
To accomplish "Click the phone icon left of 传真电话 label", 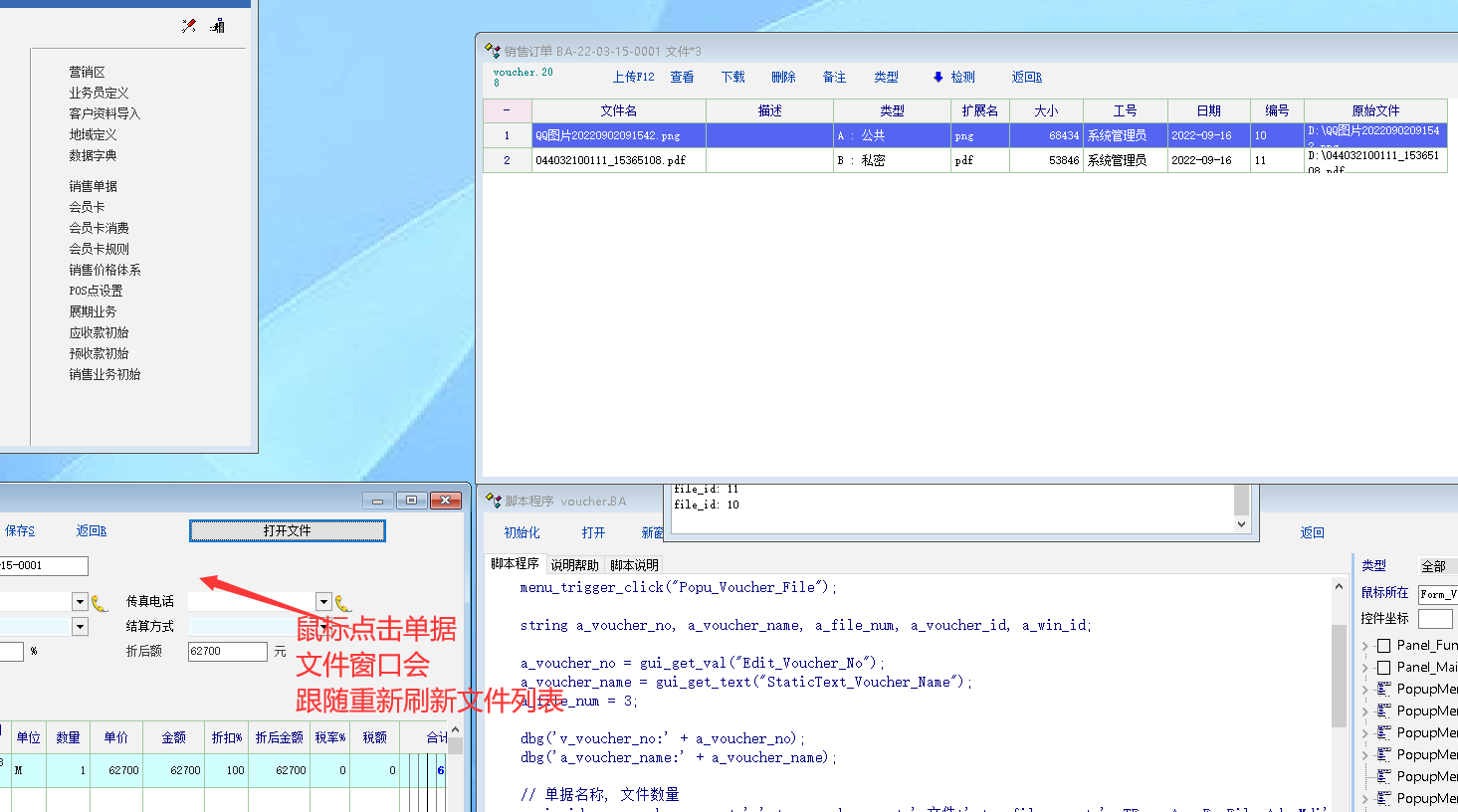I will [x=99, y=602].
